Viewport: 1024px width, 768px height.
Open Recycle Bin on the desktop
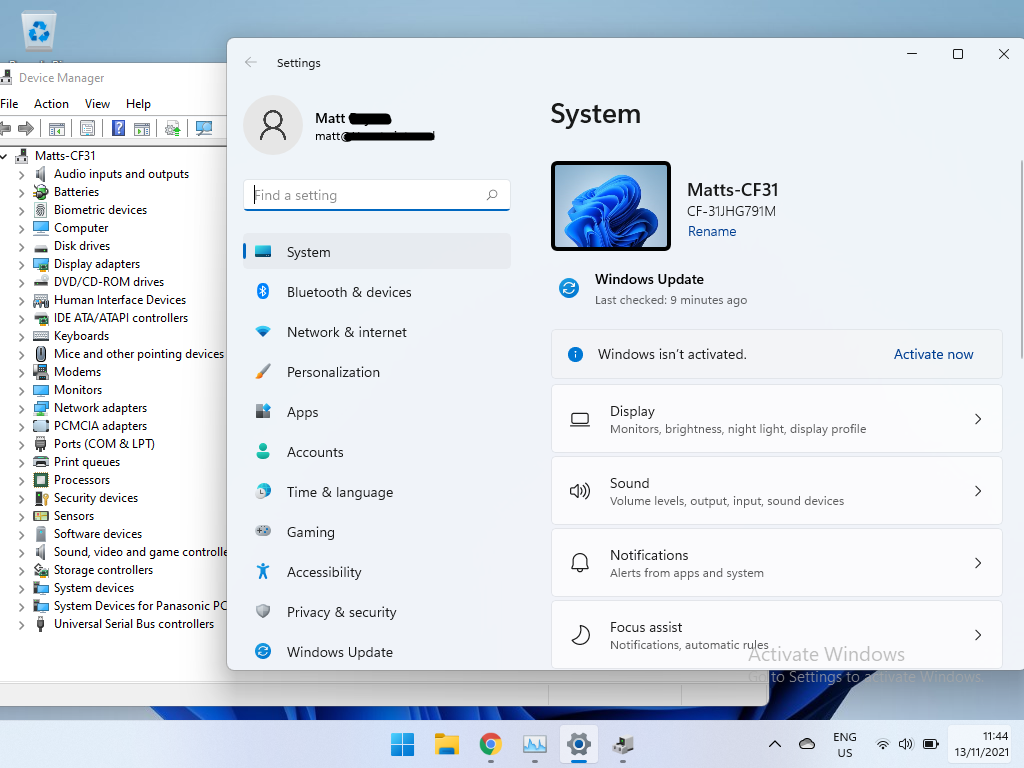click(x=39, y=31)
